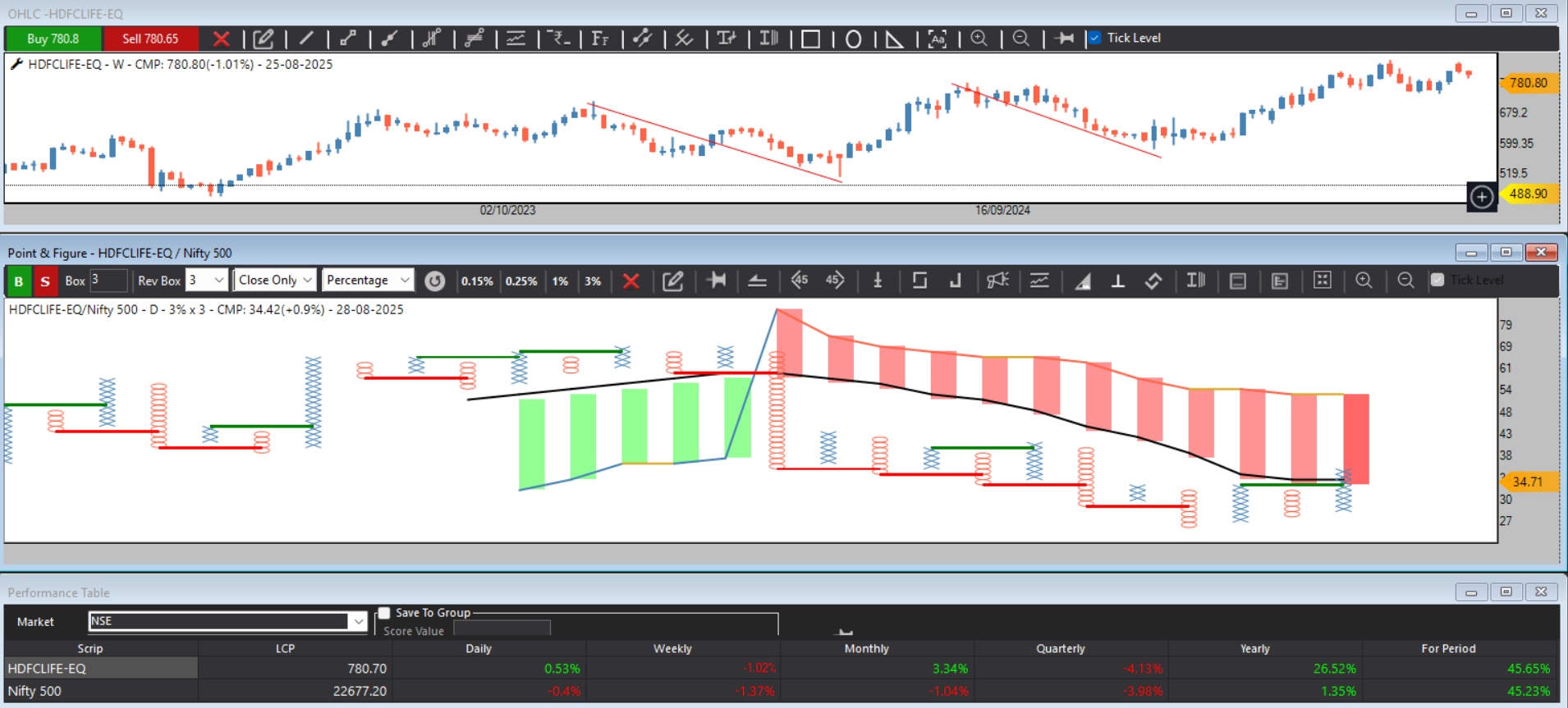This screenshot has height=708, width=1568.
Task: Click the pin icon in Point & Figure toolbar
Action: click(716, 281)
